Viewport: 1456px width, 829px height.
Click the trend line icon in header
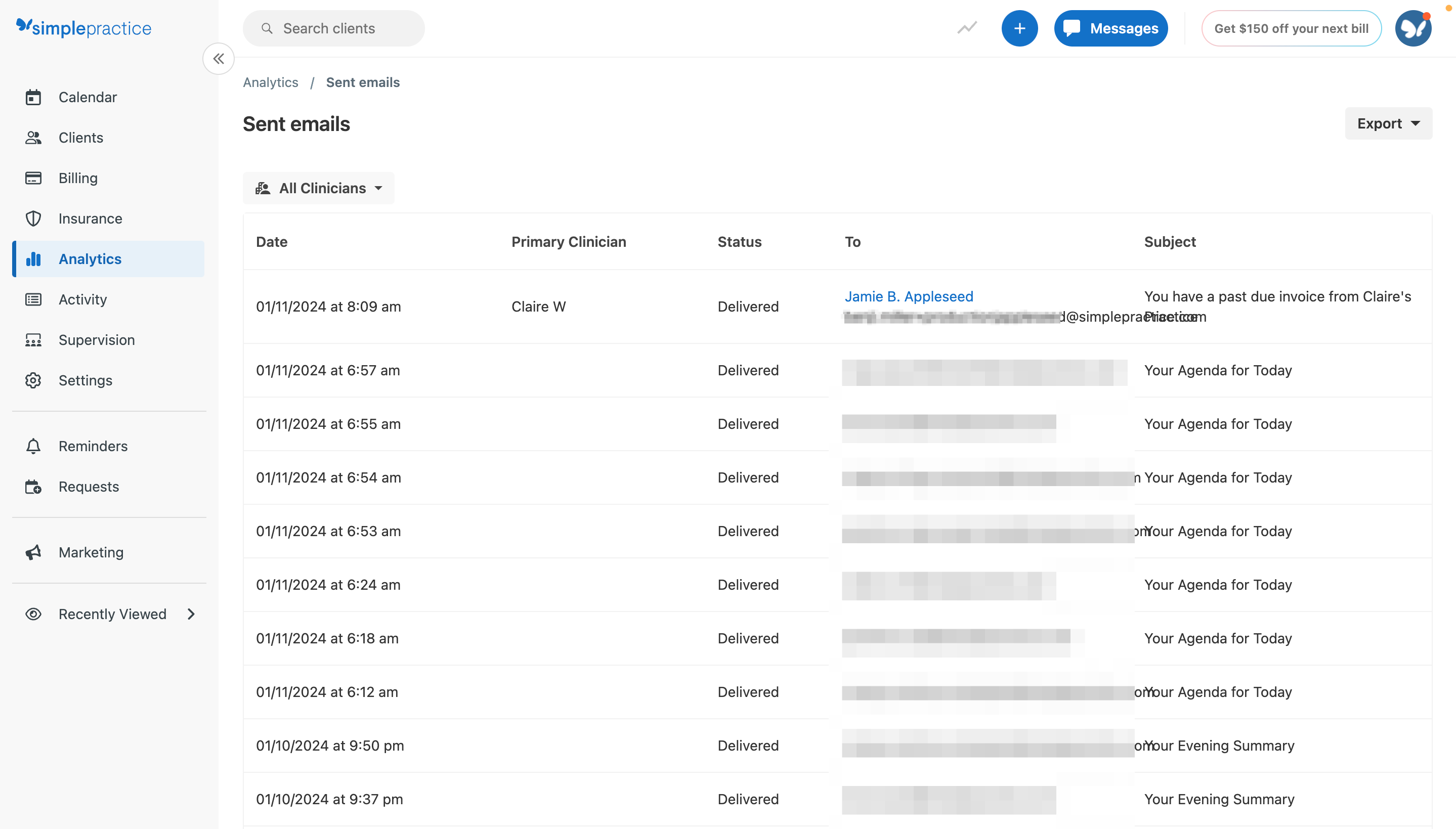click(967, 28)
